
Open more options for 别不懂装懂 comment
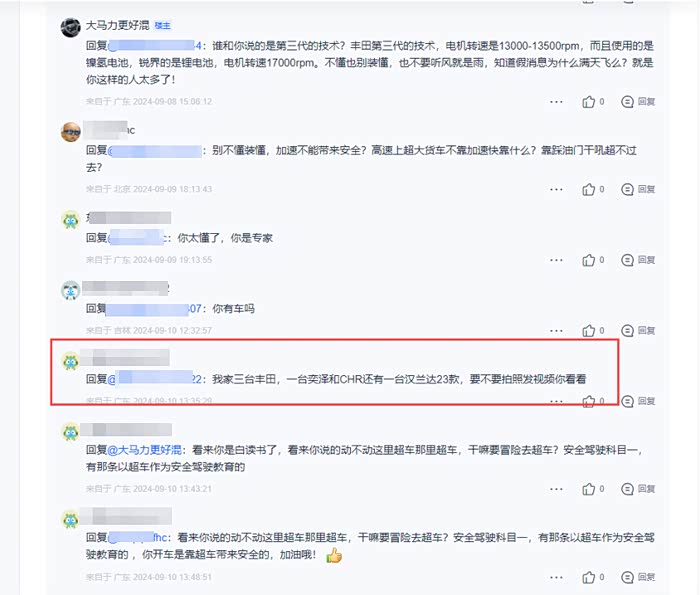556,190
